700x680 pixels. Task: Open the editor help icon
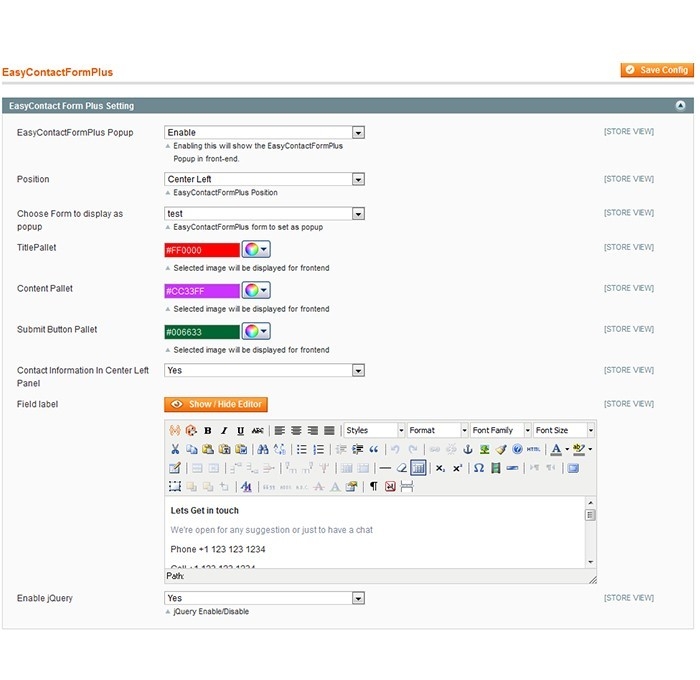517,449
